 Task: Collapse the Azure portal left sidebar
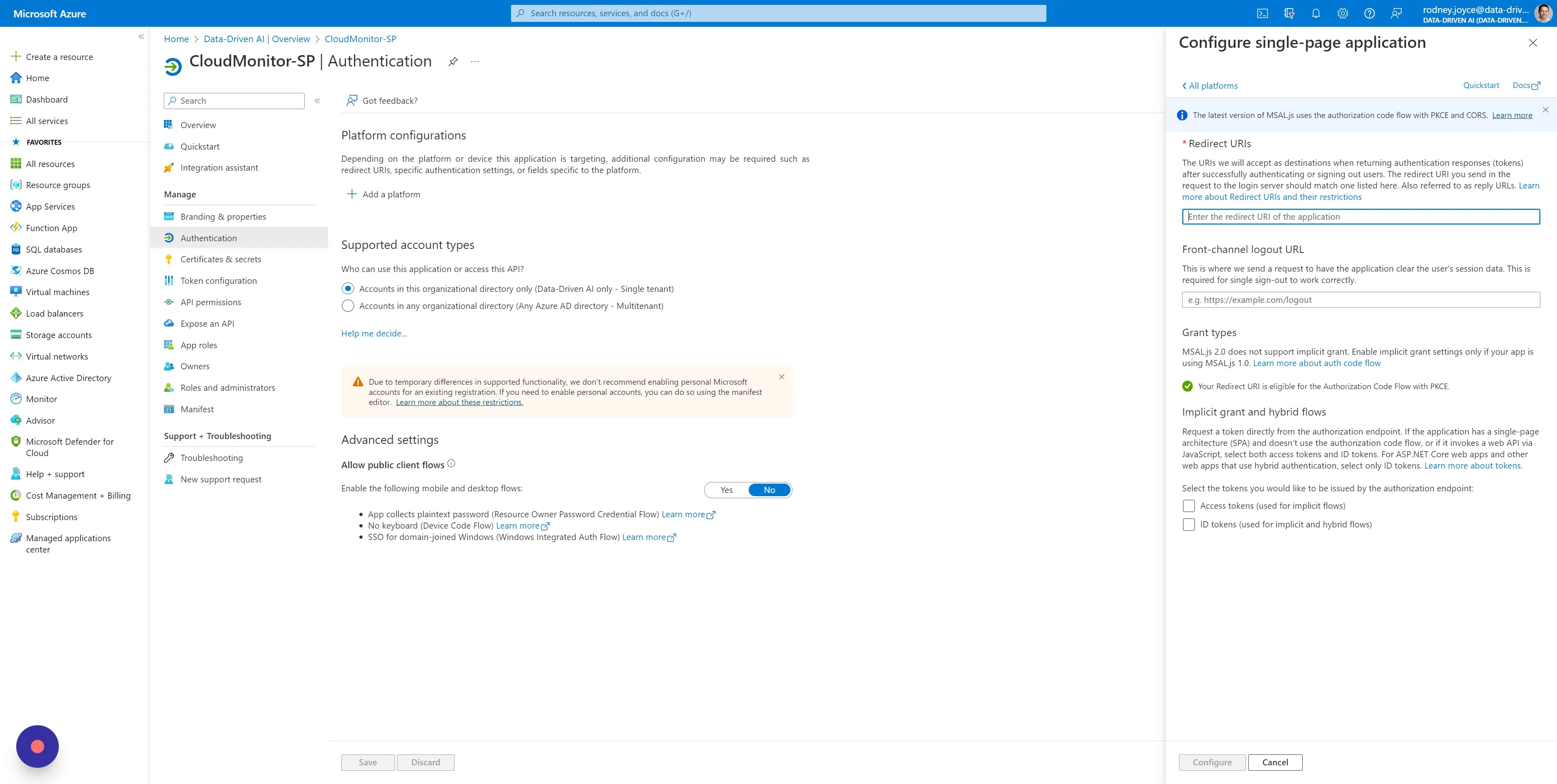click(141, 36)
